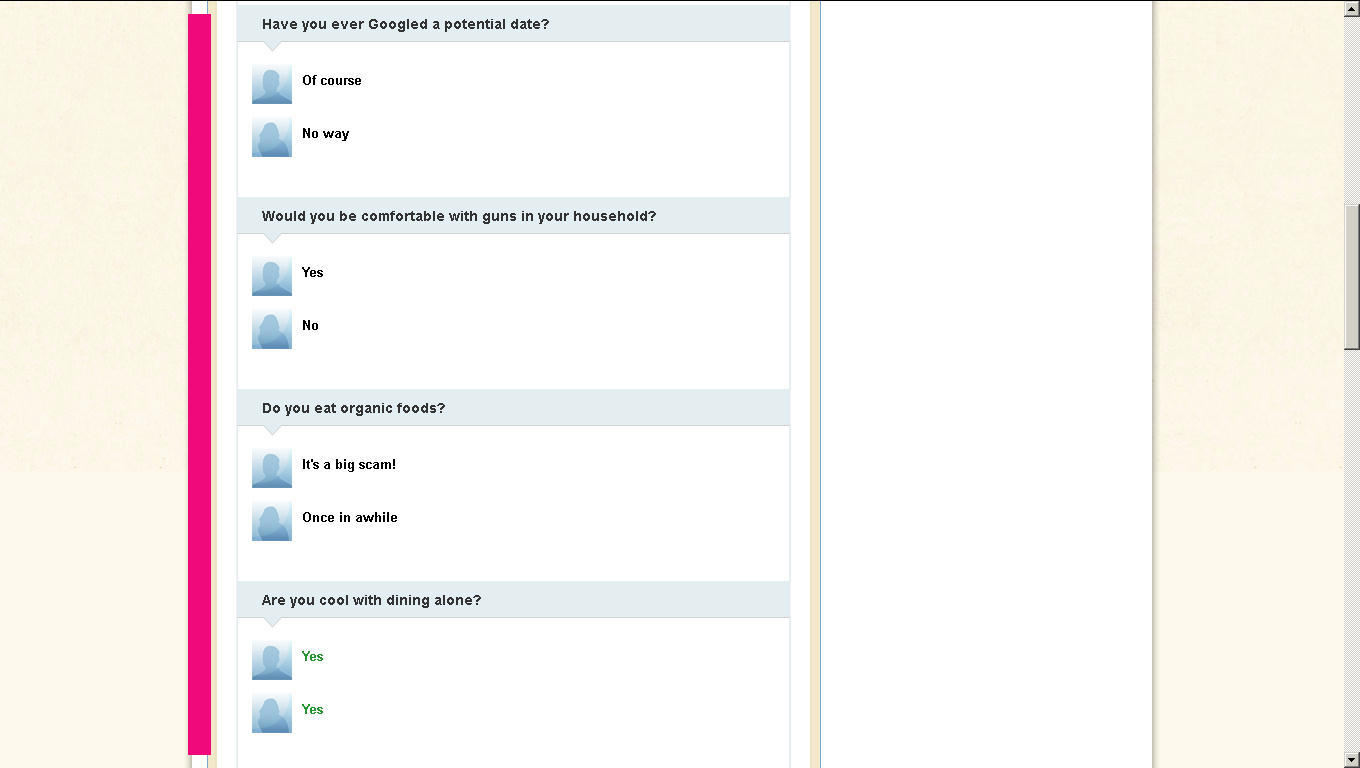Click the "Are you cool with dining alone?" header

[371, 600]
